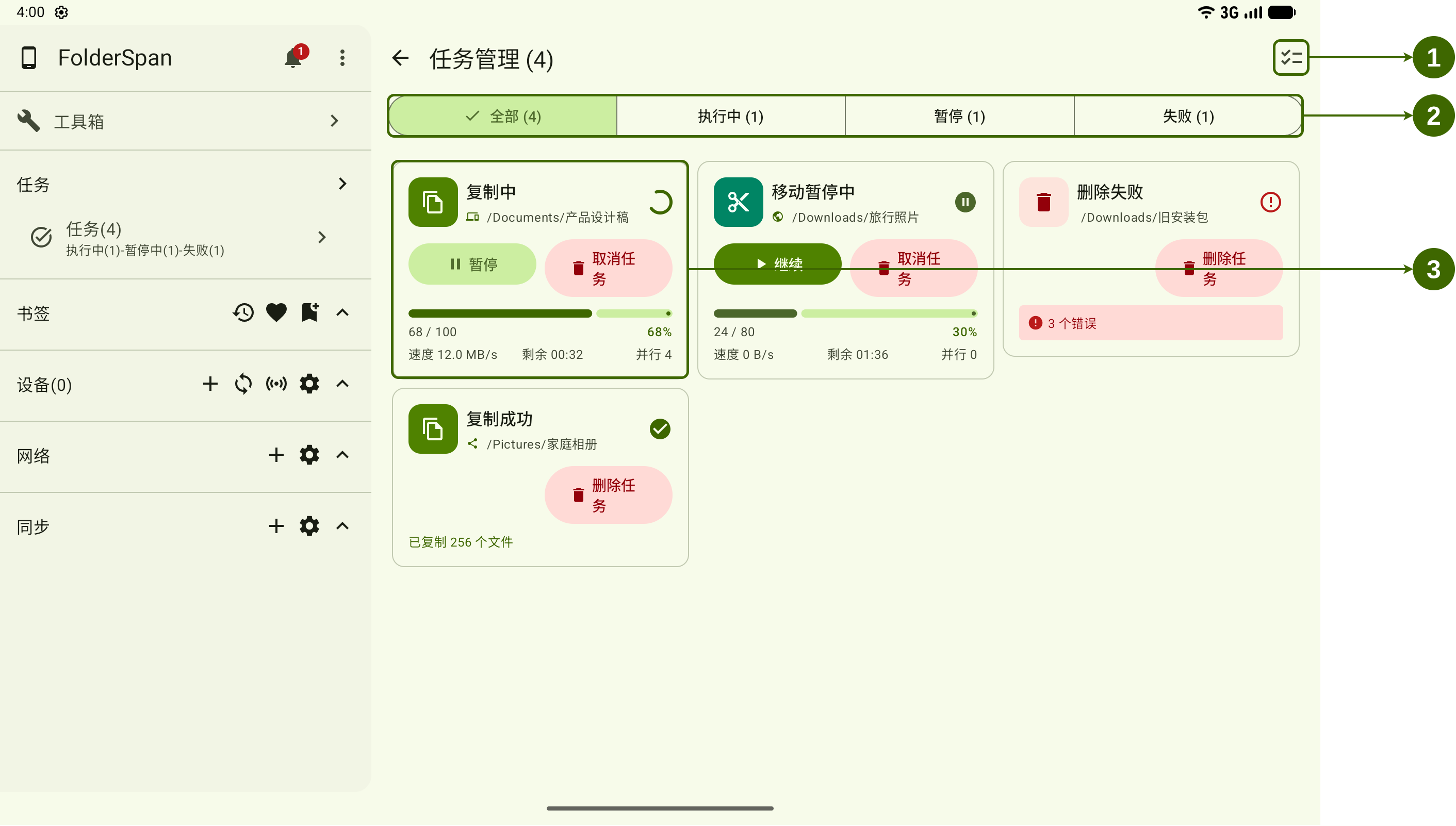
Task: Delete the 删除失败 task
Action: click(1219, 268)
